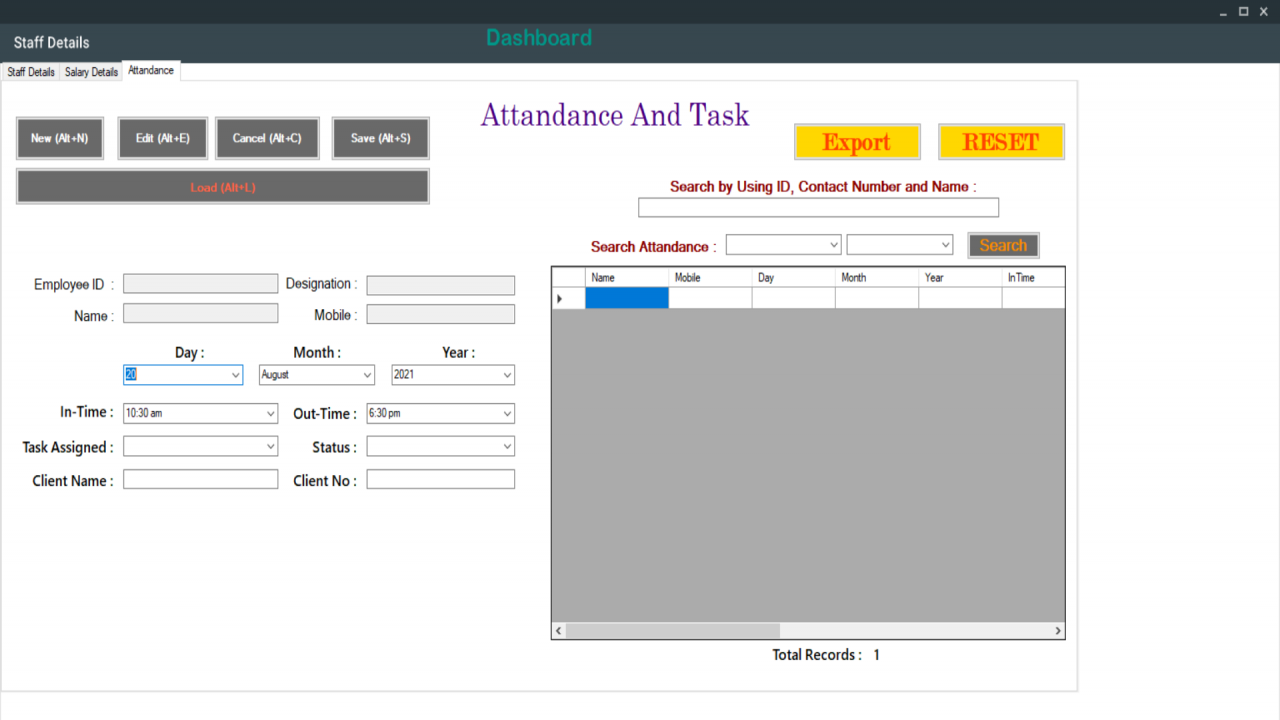Click the Name text field
Image resolution: width=1280 pixels, height=720 pixels.
[200, 314]
